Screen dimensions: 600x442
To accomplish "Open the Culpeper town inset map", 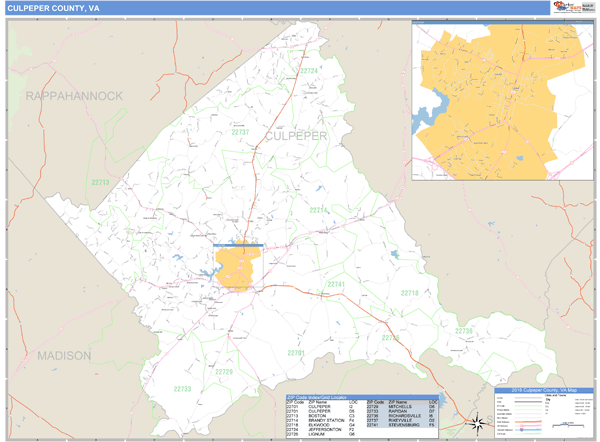I will [x=502, y=100].
